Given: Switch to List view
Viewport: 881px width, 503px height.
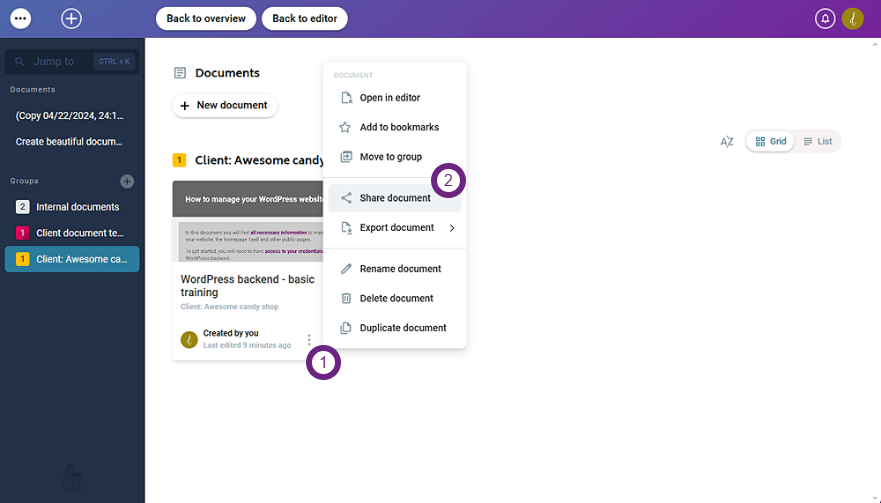Looking at the screenshot, I should coord(818,142).
